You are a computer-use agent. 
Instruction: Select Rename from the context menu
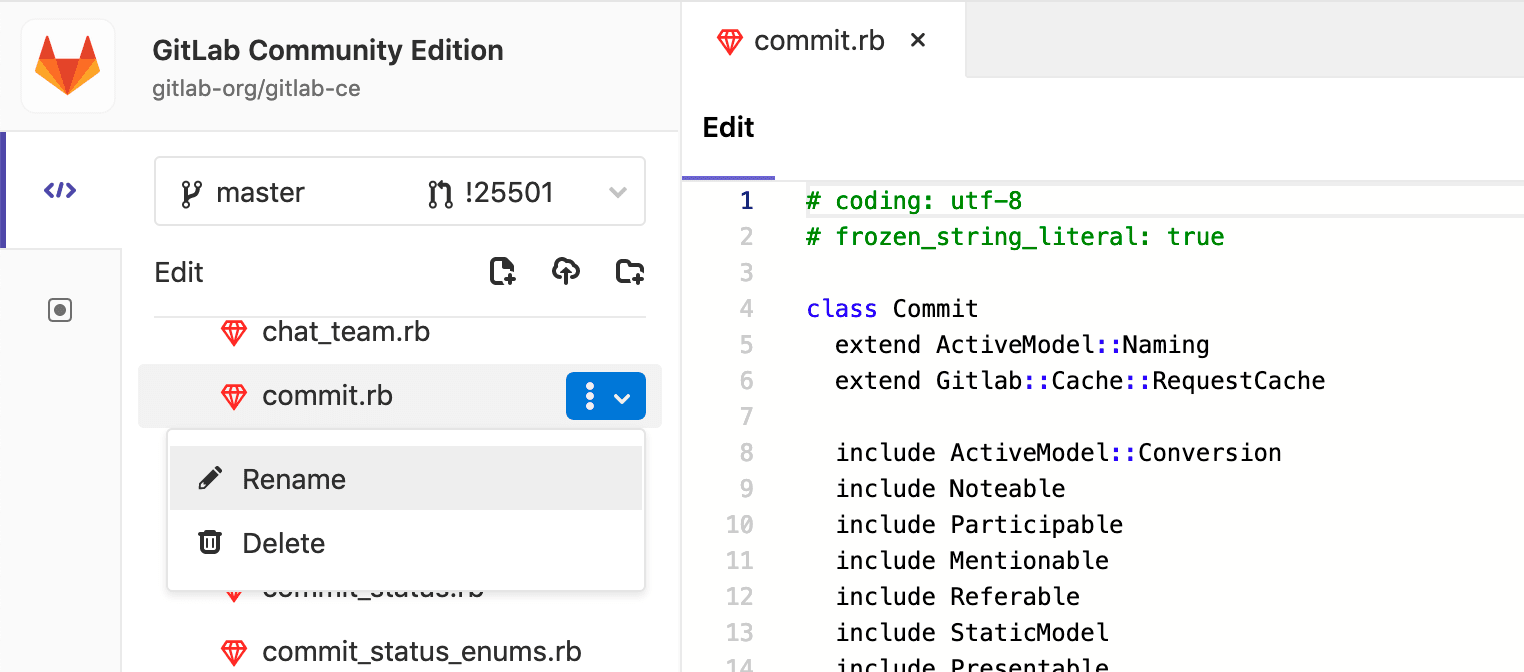click(x=293, y=478)
